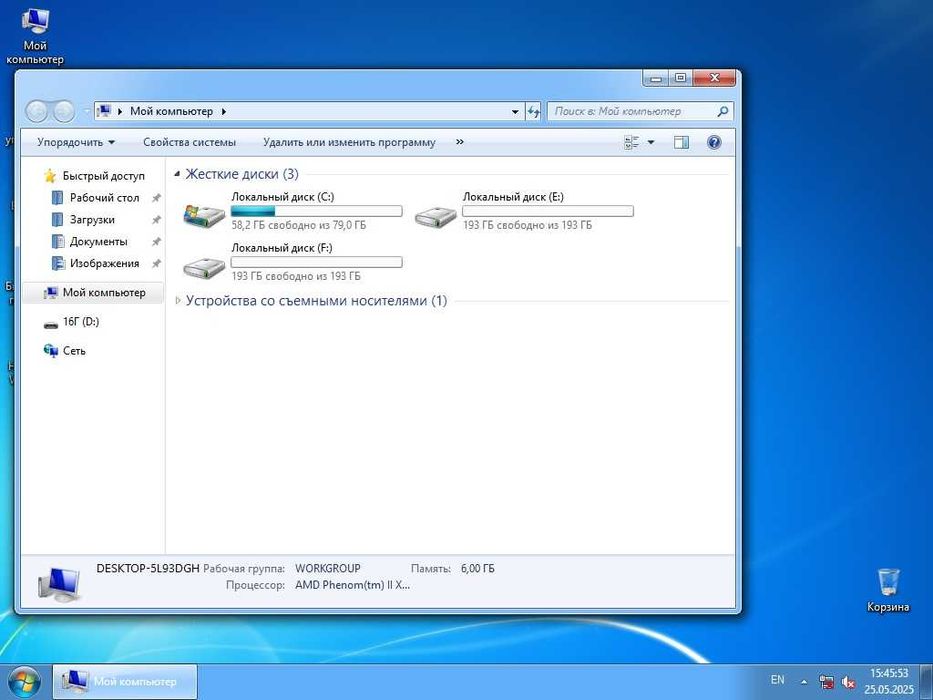Click computer icon in details pane
933x700 pixels.
[58, 584]
